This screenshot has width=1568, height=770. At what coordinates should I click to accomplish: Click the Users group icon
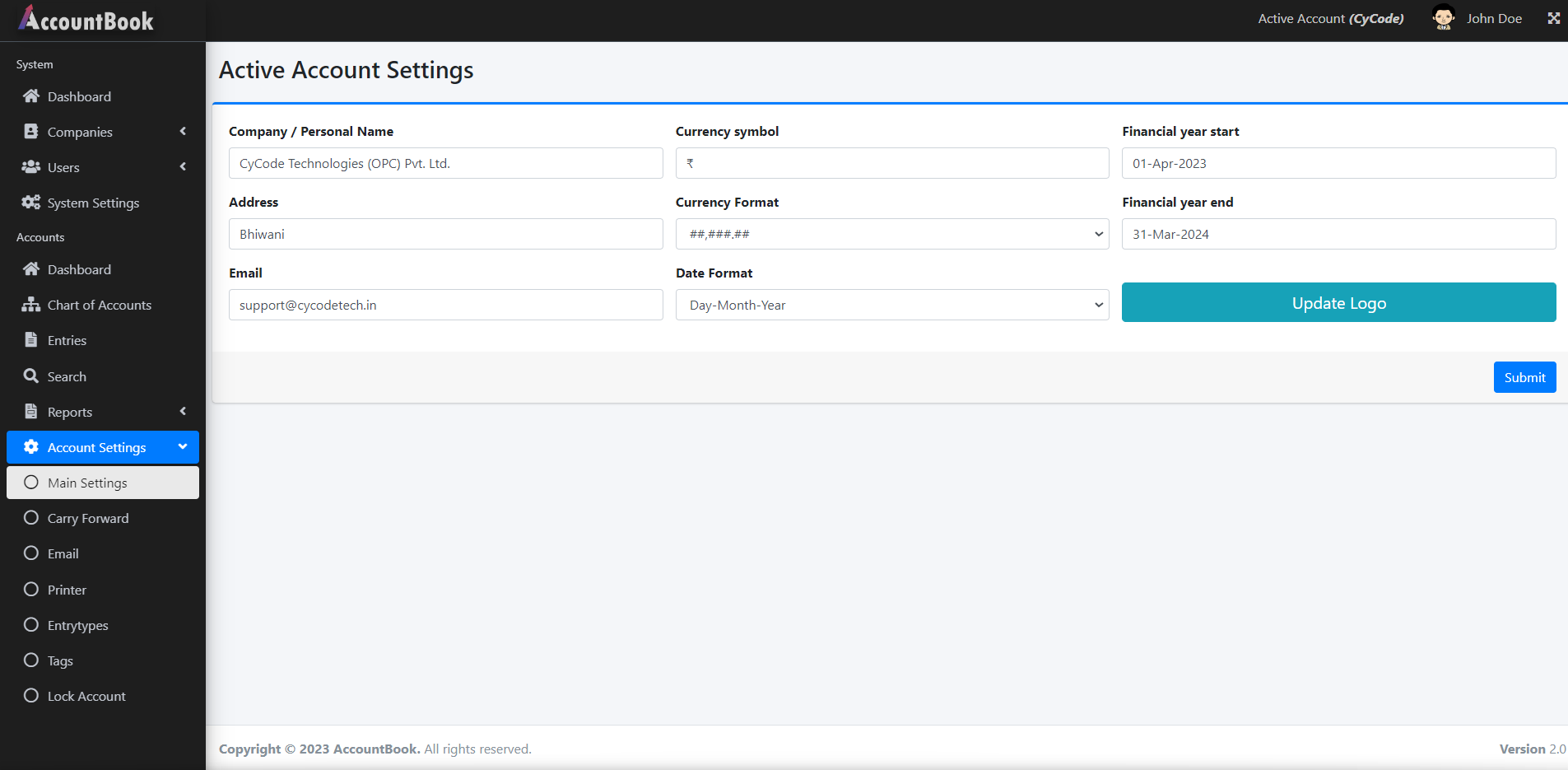(31, 167)
